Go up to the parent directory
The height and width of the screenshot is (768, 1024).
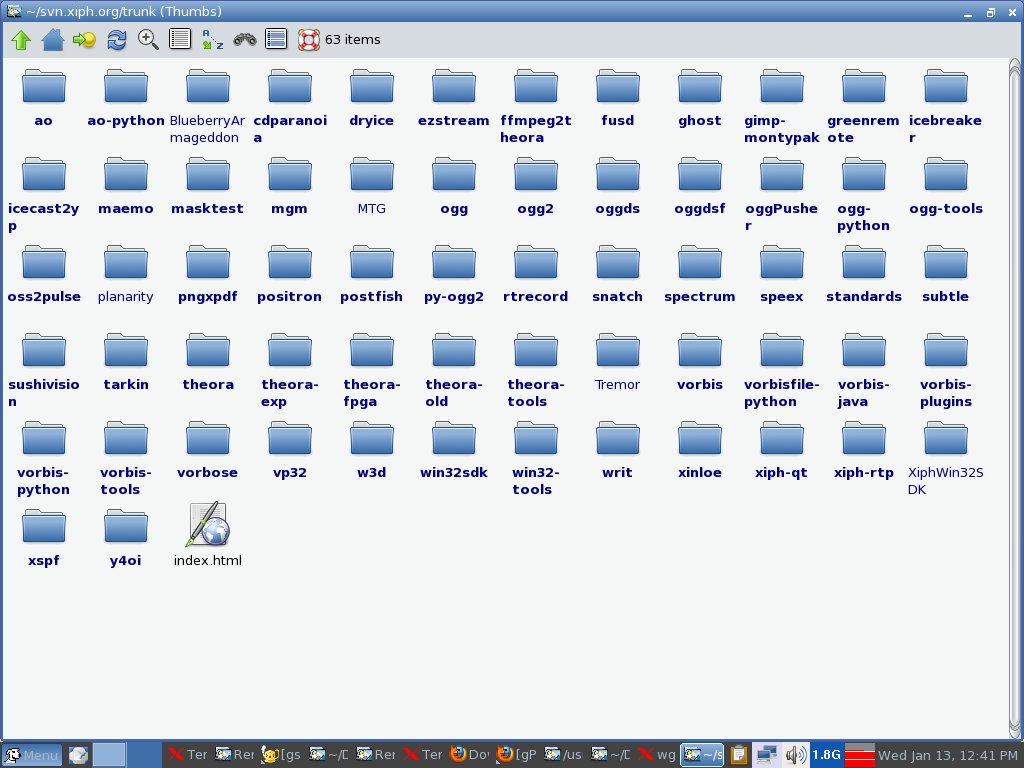point(21,40)
